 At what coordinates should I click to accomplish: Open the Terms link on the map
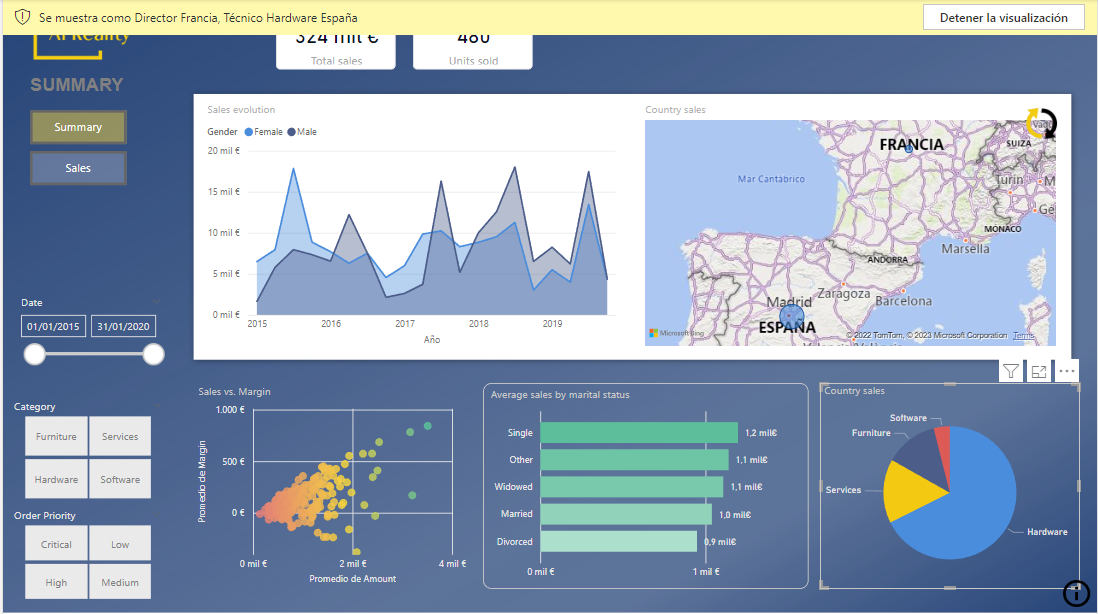point(1023,336)
